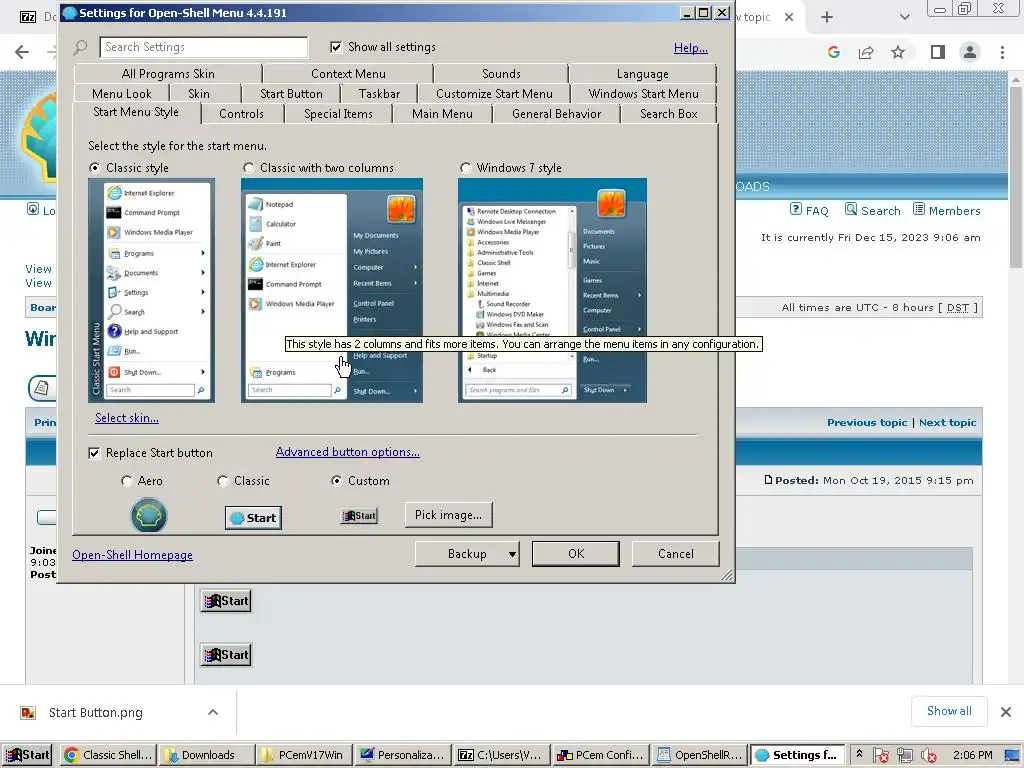Select the Custom start button radio

(x=337, y=481)
